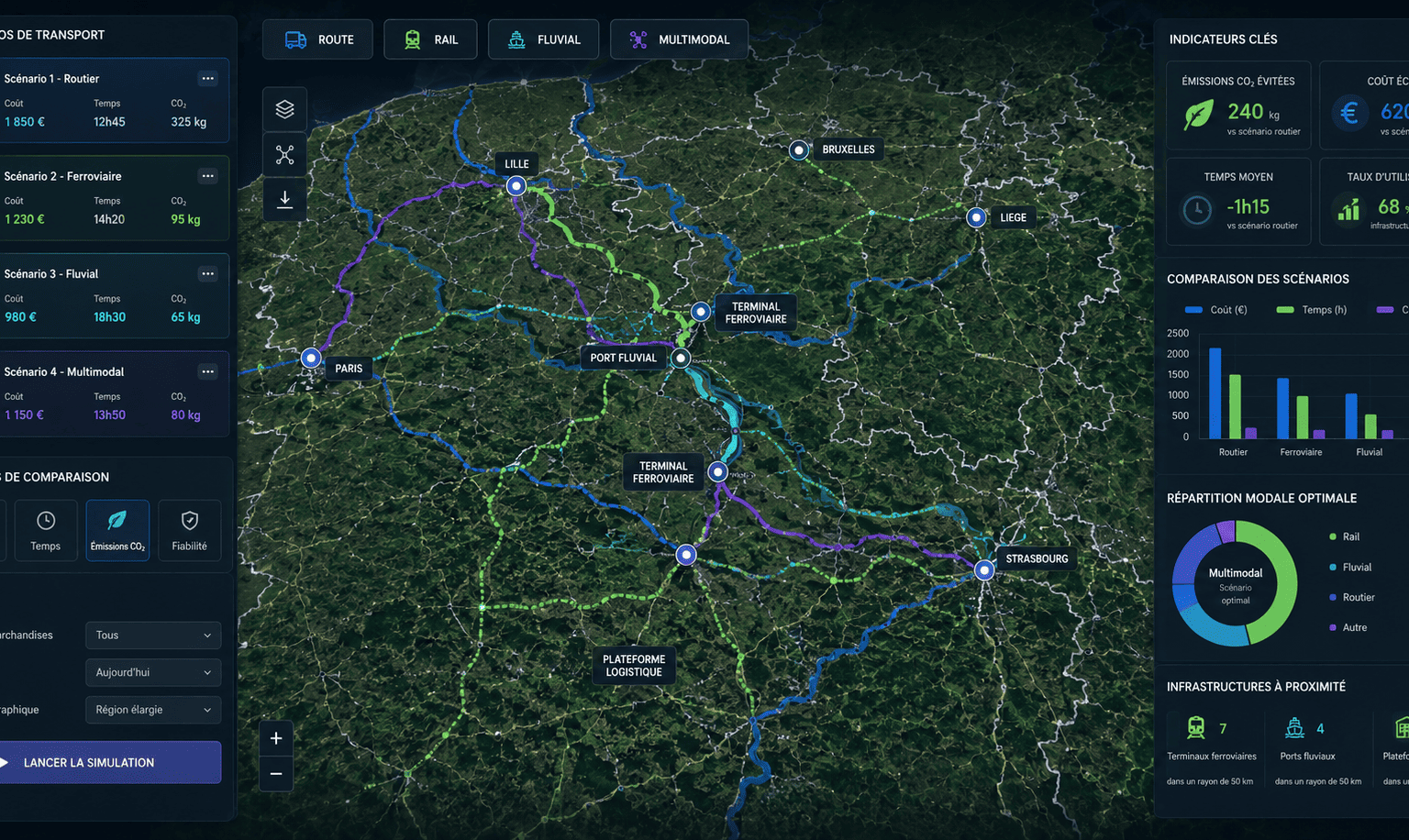This screenshot has height=840, width=1409.
Task: Select the Scénario 4 - Multimodal card title
Action: coord(64,371)
